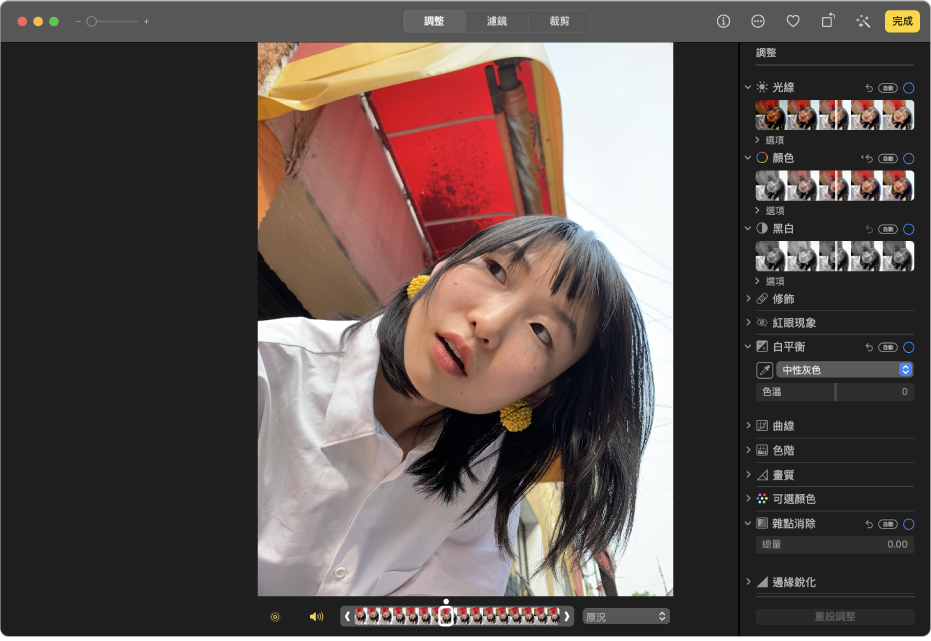Mute the Live Photo sound speaker icon
931x641 pixels.
tap(316, 617)
